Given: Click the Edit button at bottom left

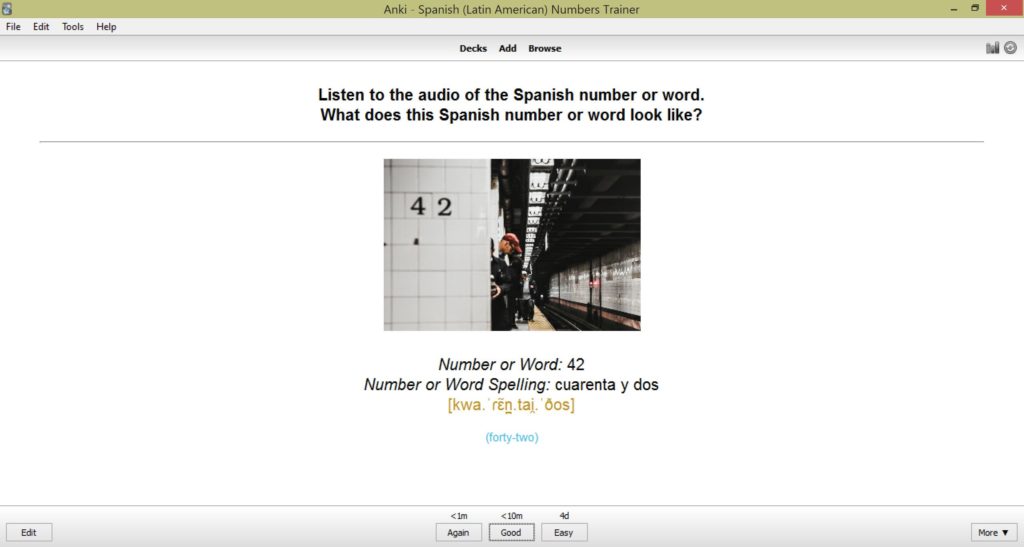Looking at the screenshot, I should click(x=29, y=533).
